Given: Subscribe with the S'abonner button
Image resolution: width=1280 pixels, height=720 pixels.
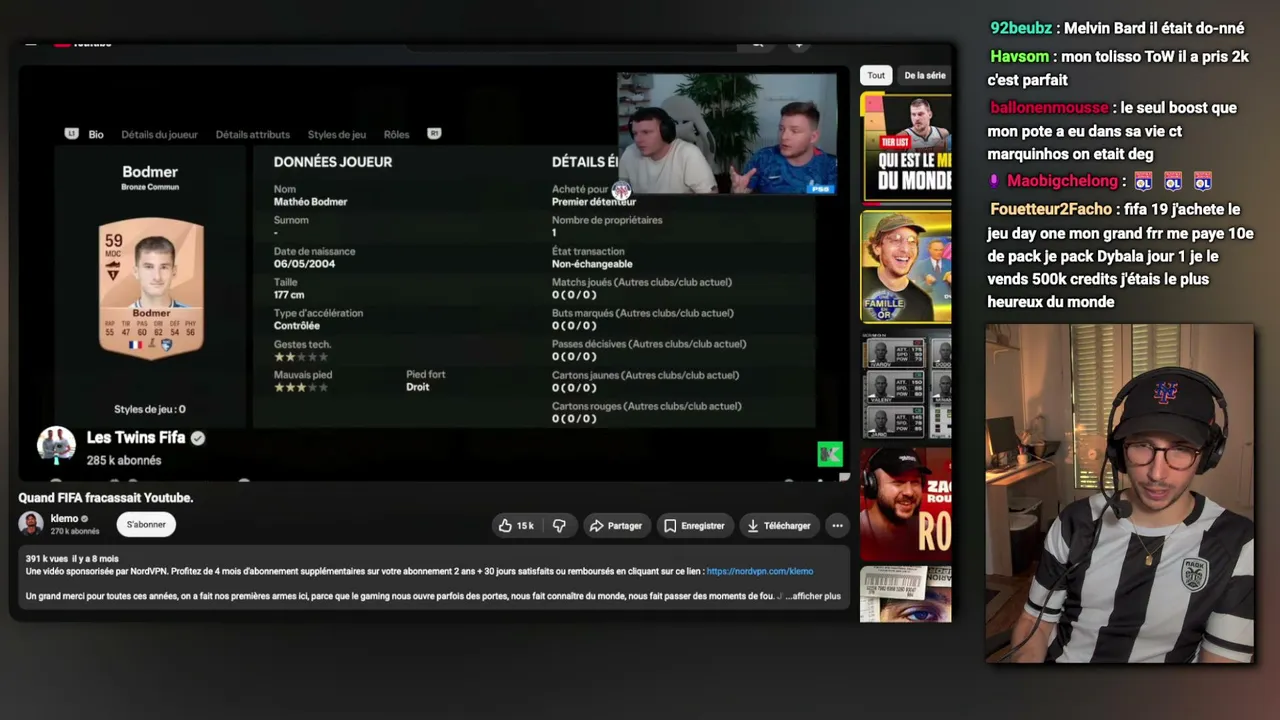Looking at the screenshot, I should click(146, 524).
